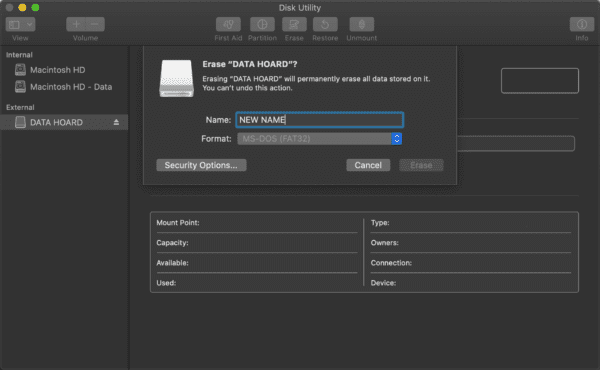Eject DATA HOARD using eject icon
Screen dimensions: 600x370
coord(116,122)
